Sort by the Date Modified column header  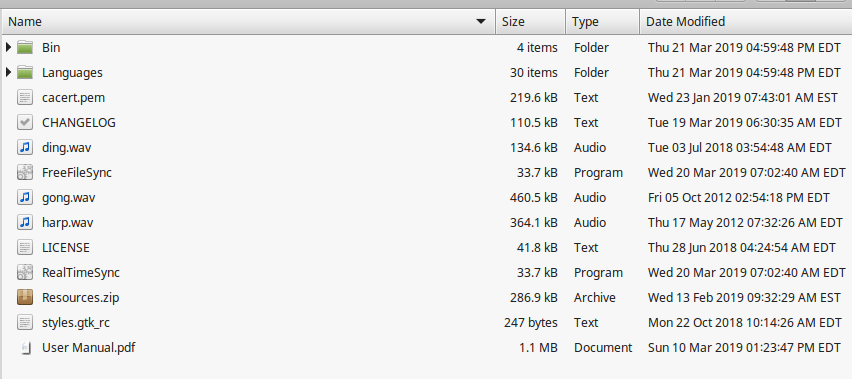pos(746,22)
